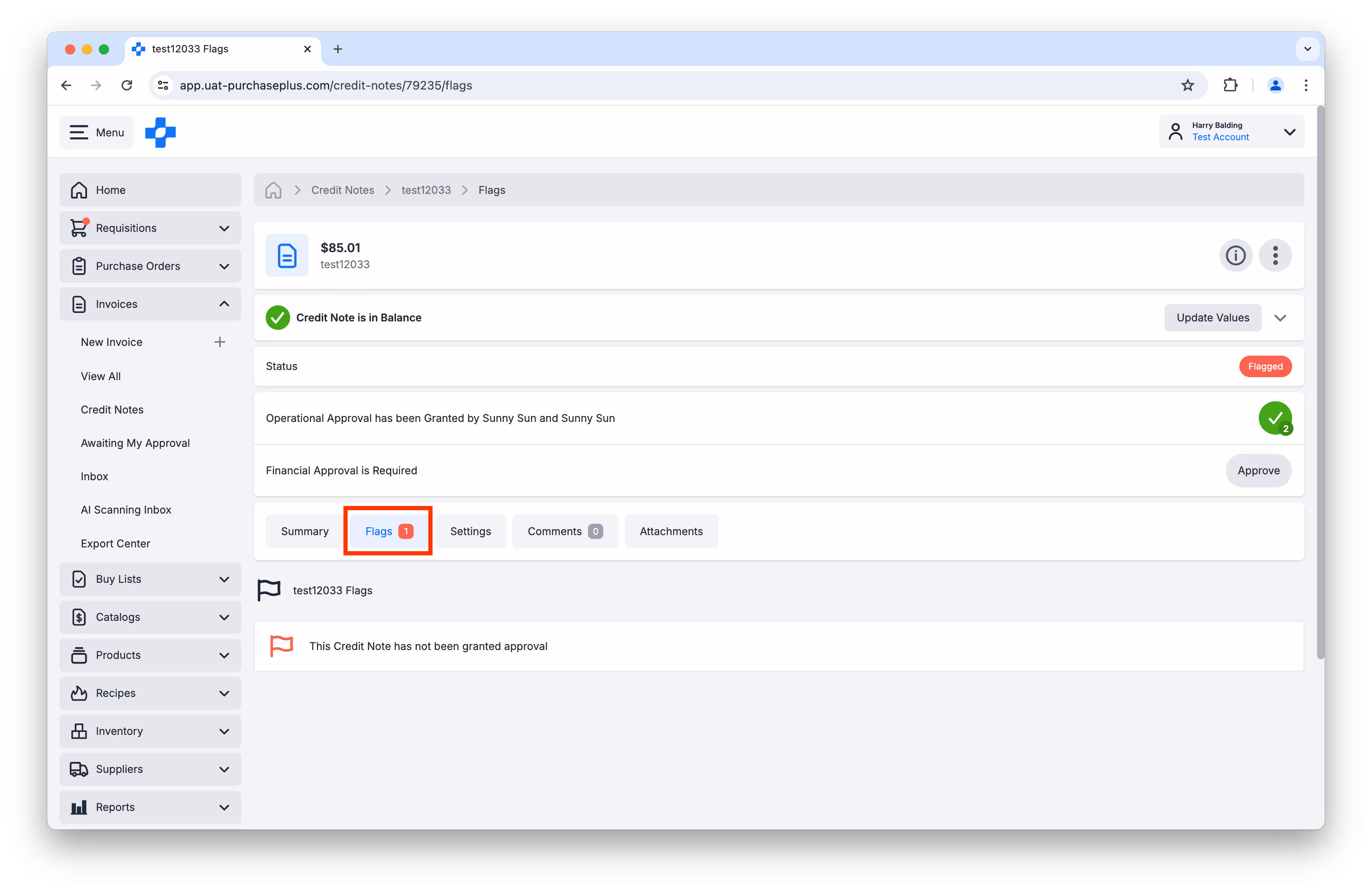Viewport: 1372px width, 892px height.
Task: Click the plus icon beside New Invoice
Action: pyautogui.click(x=220, y=342)
